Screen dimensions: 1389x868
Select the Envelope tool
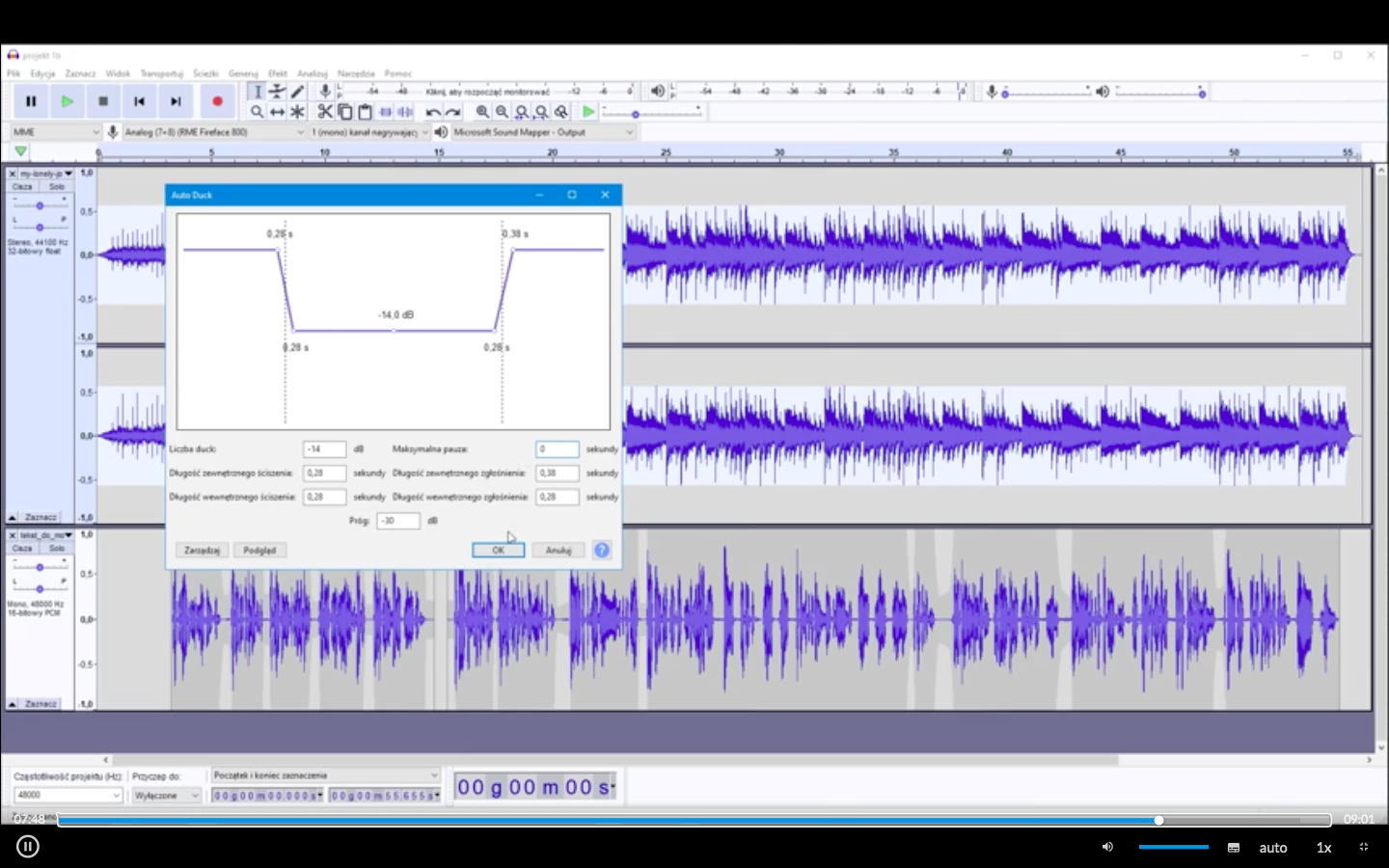(x=277, y=92)
